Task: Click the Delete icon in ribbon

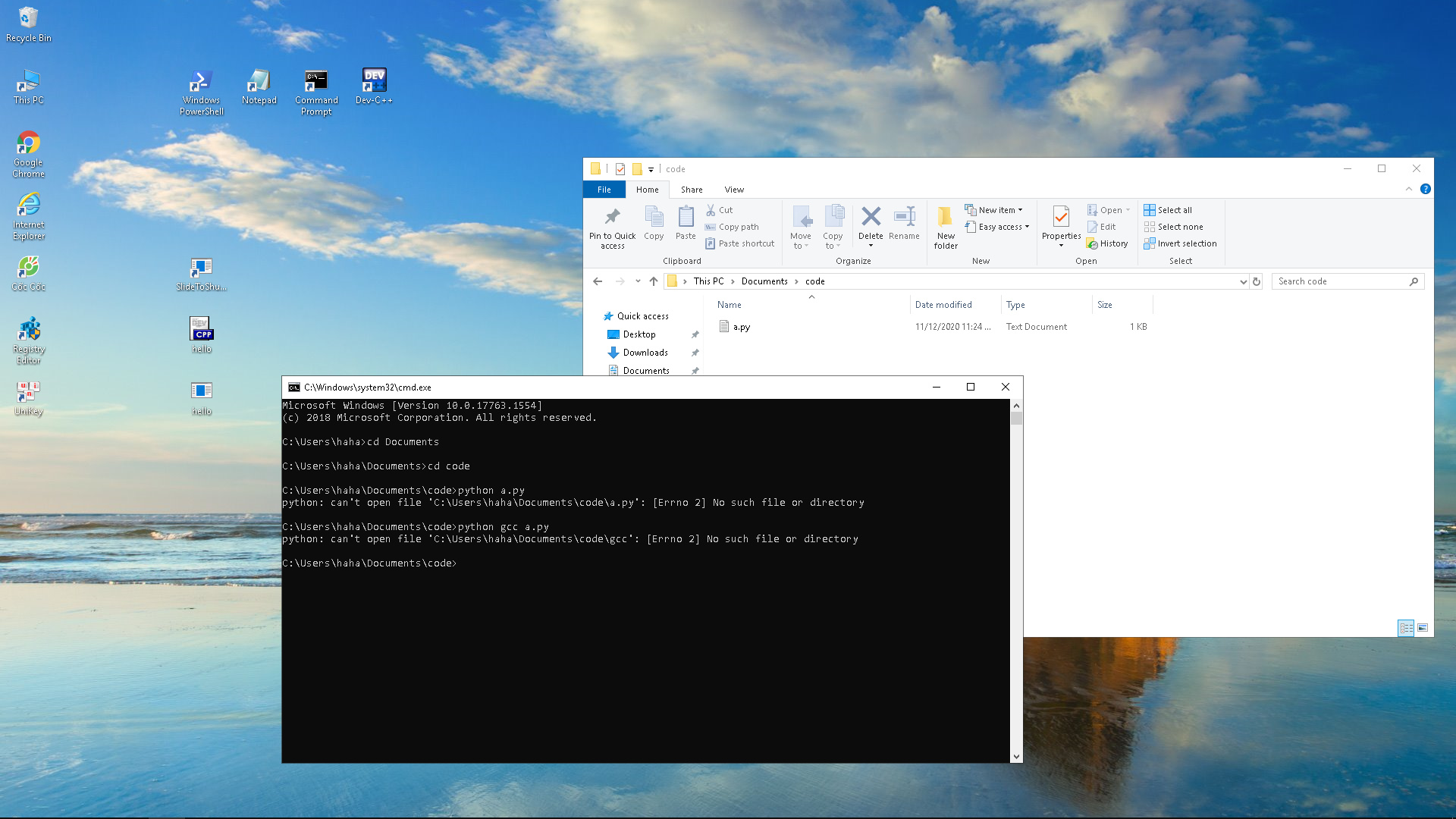Action: point(871,218)
